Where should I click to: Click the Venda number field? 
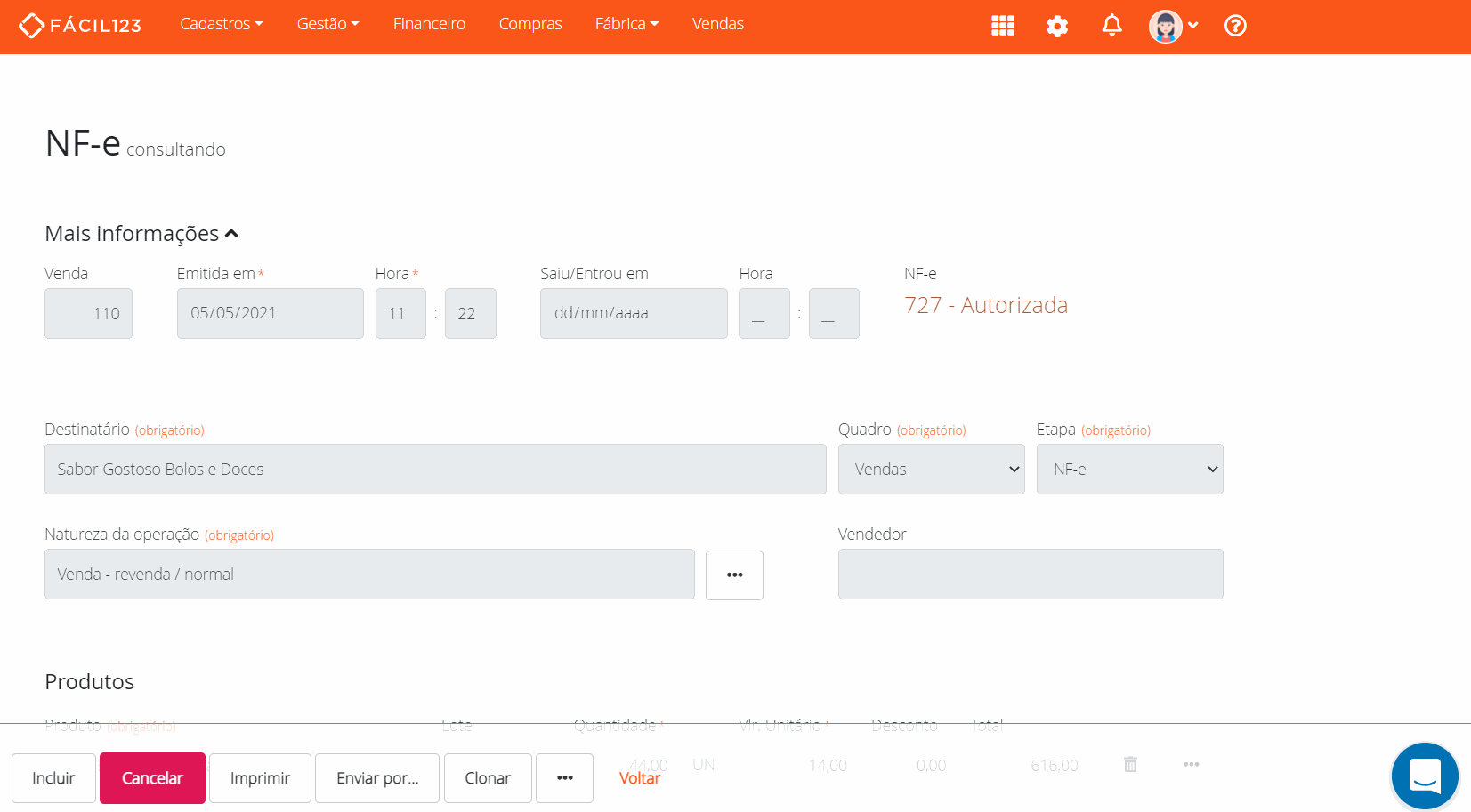click(88, 313)
